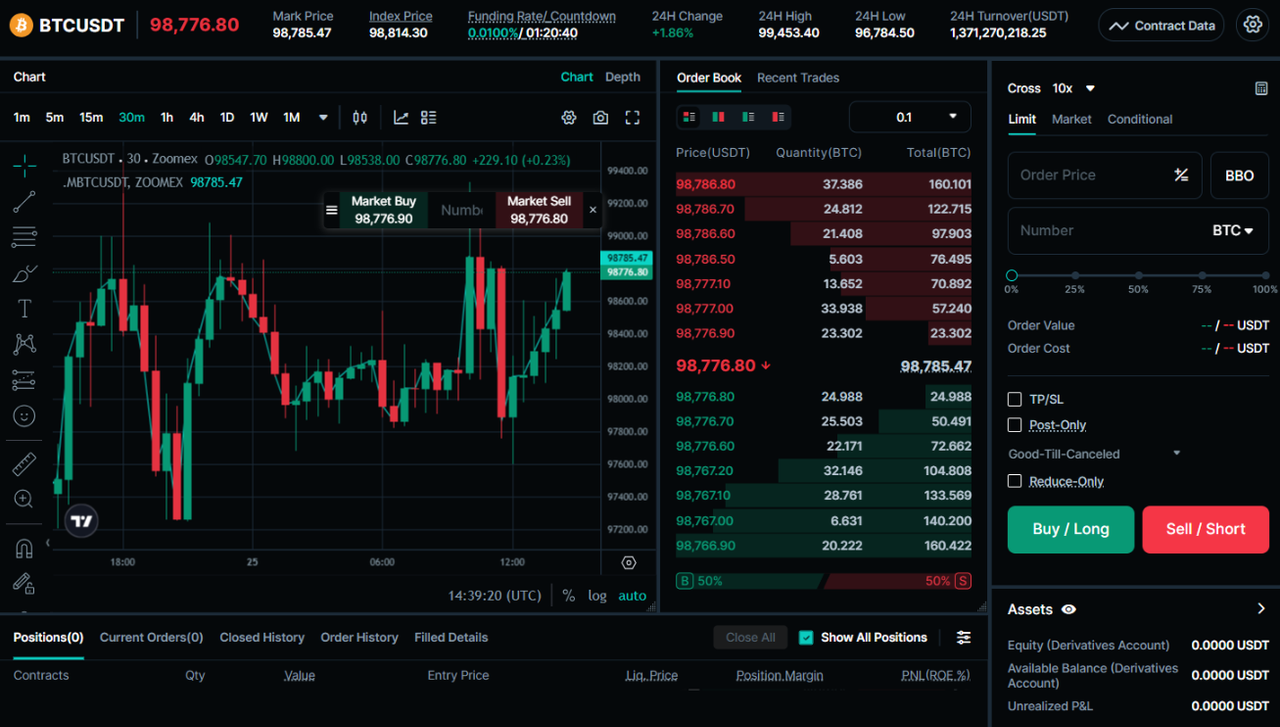
Task: Toggle auto scale on chart
Action: pos(632,595)
